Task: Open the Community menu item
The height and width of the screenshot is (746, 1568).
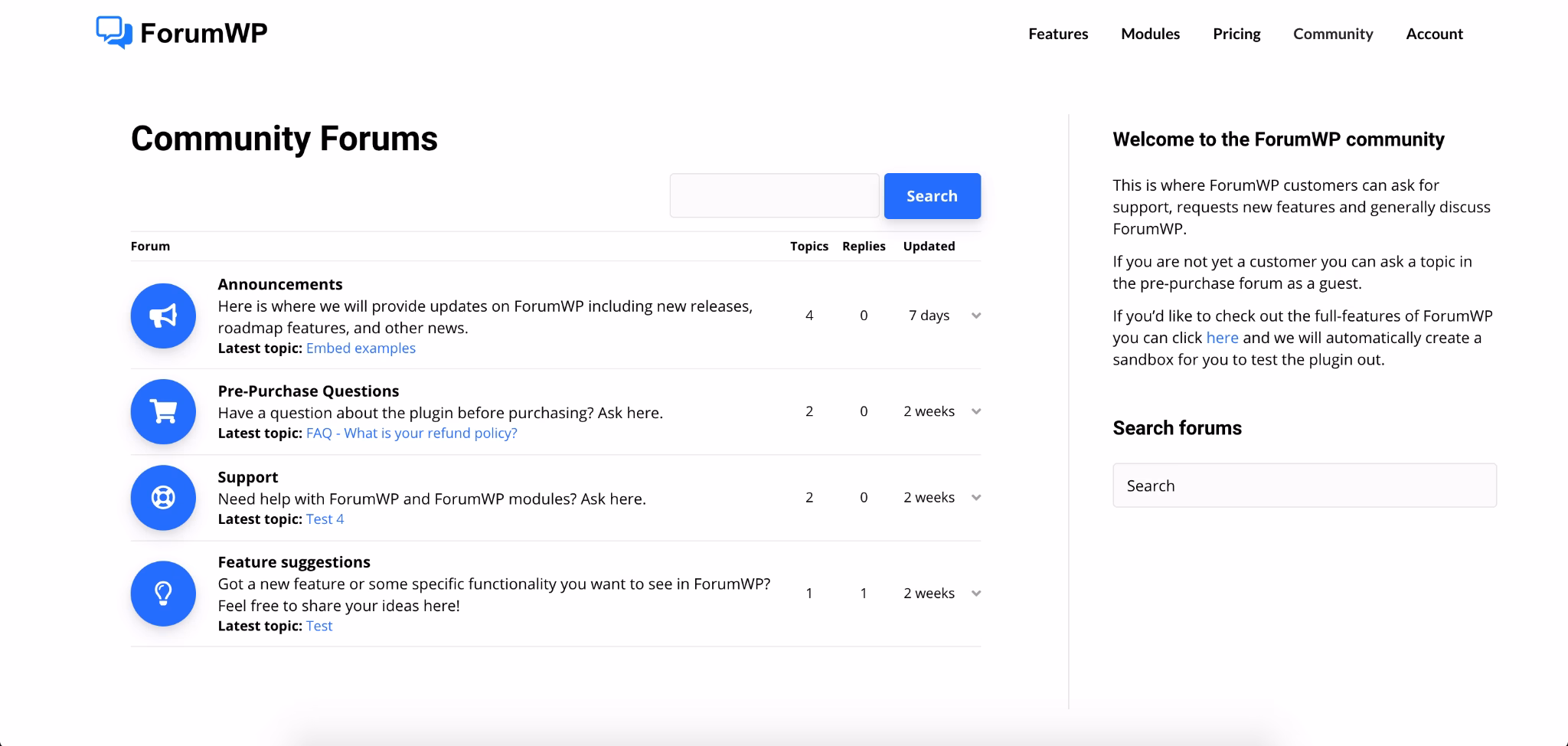Action: pyautogui.click(x=1332, y=34)
